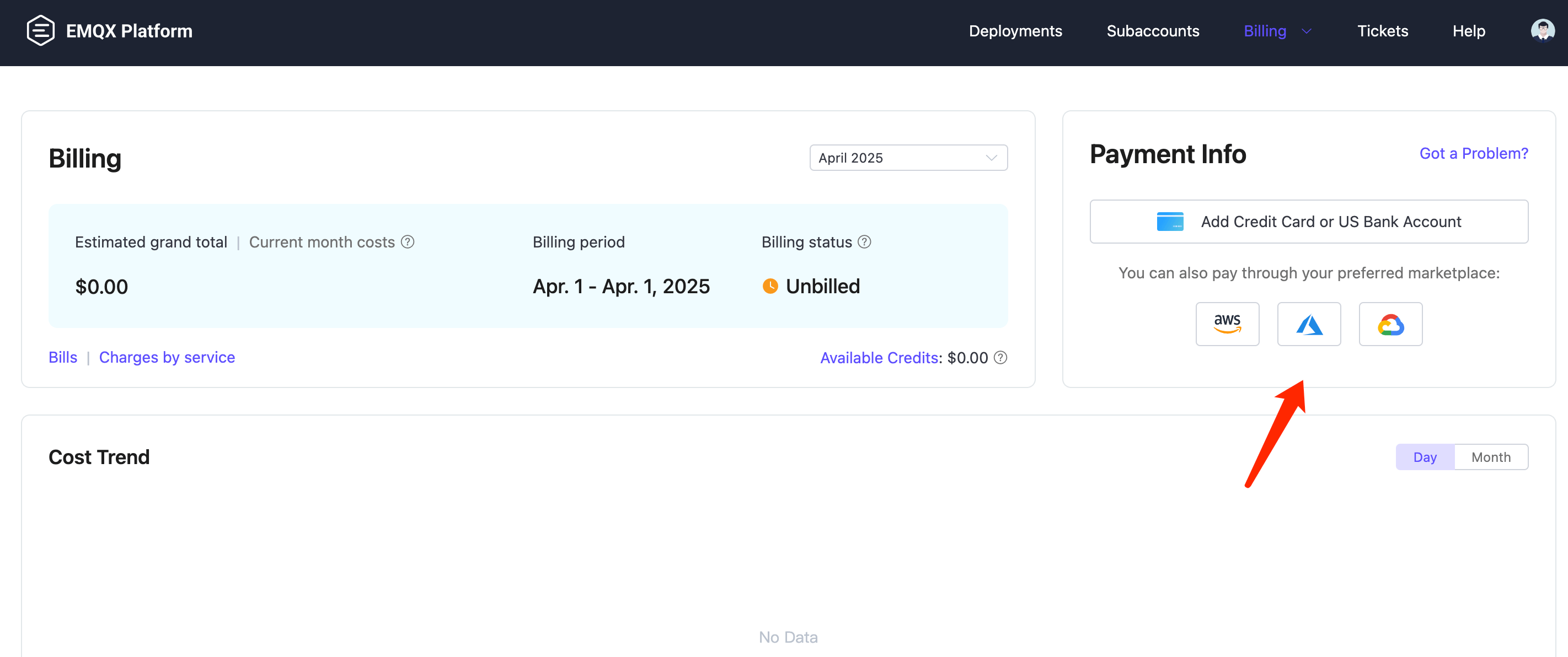Choose Google Cloud Marketplace payment option
The height and width of the screenshot is (657, 1568).
(x=1390, y=324)
